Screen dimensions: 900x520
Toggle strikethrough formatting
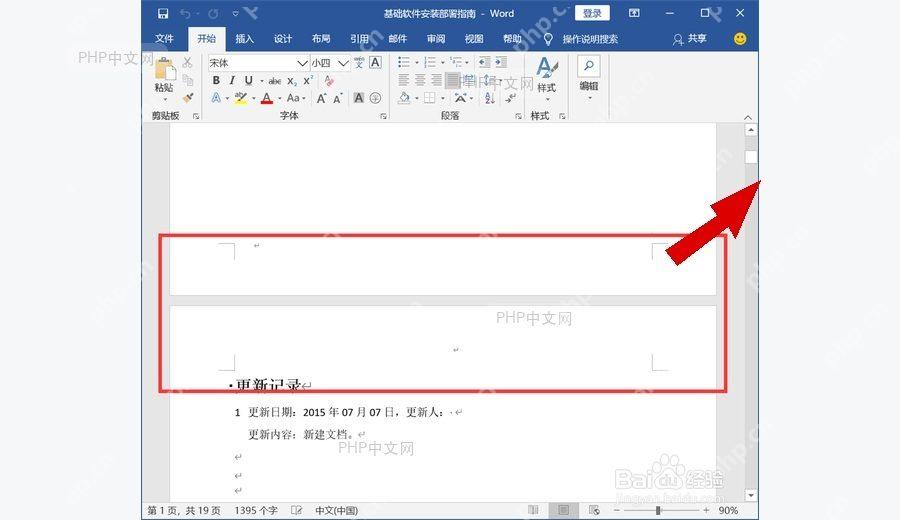pyautogui.click(x=275, y=81)
